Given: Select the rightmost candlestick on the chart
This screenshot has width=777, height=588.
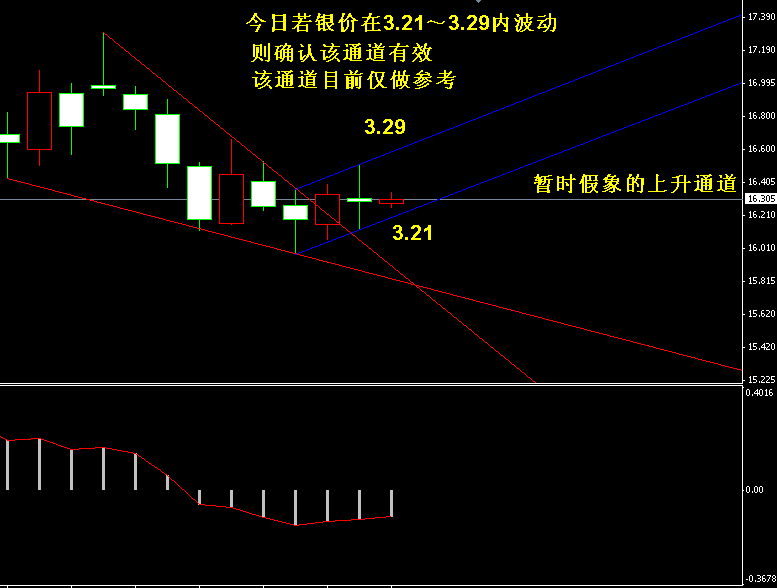Looking at the screenshot, I should 391,201.
